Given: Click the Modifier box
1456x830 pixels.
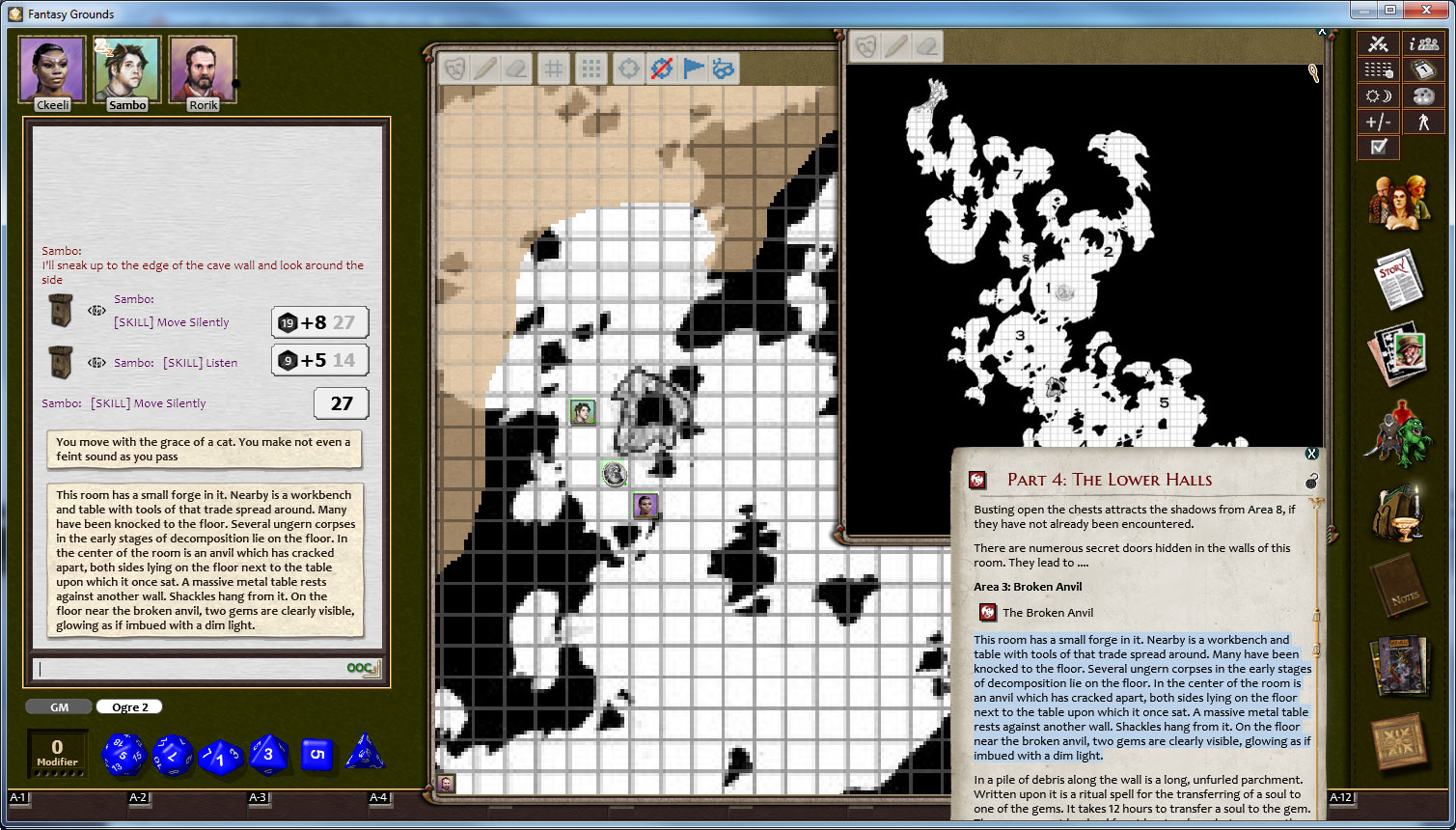Looking at the screenshot, I should coord(57,754).
